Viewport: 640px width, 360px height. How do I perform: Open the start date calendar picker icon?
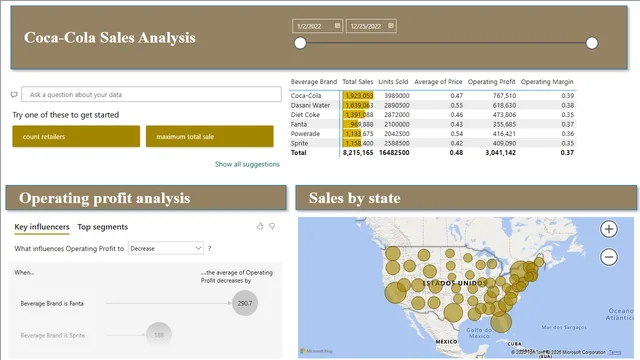337,26
